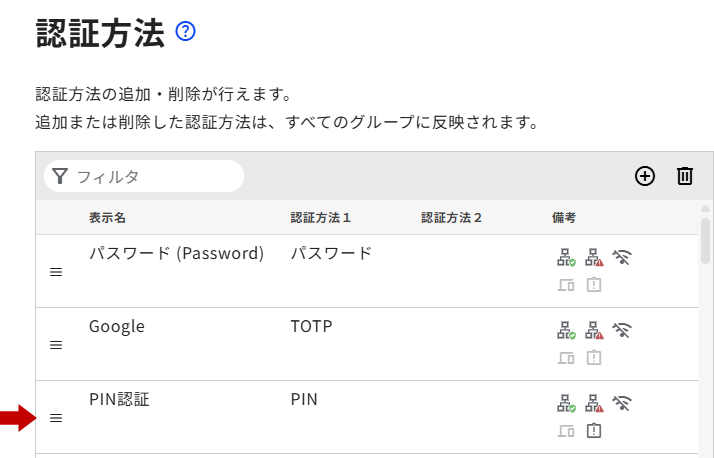Select the パスワード (Password) row name
The image size is (714, 458).
pos(176,254)
